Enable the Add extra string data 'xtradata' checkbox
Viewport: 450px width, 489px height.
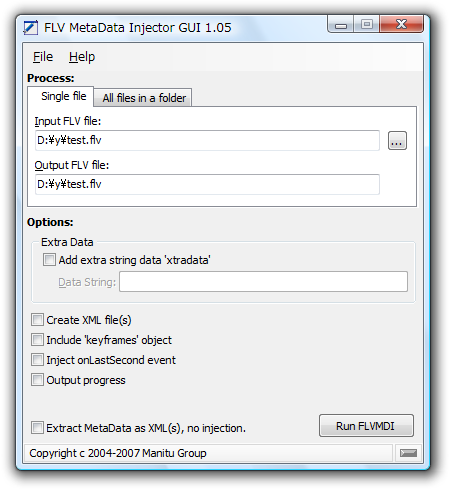(49, 260)
